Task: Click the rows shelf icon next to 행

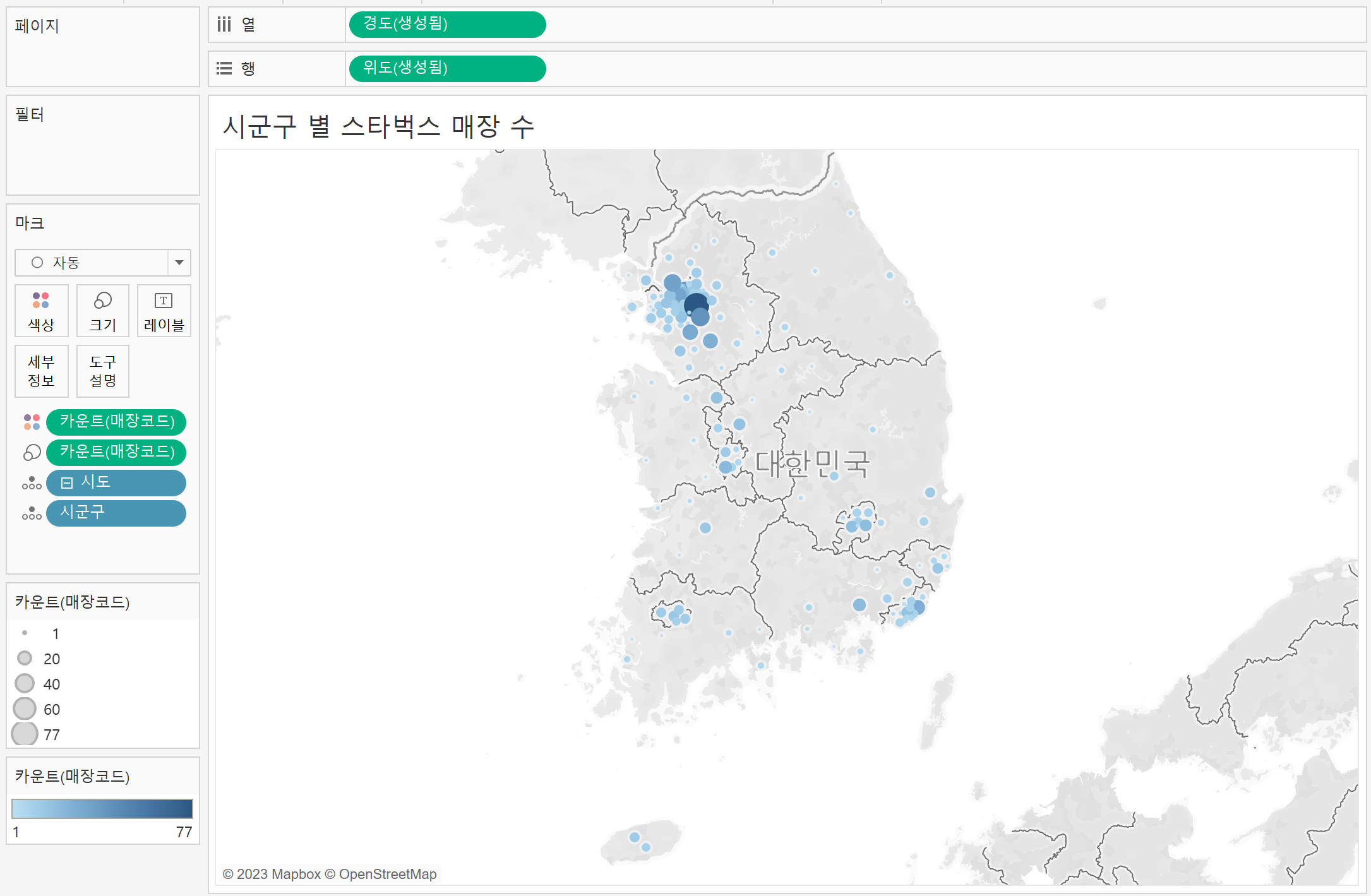Action: coord(224,68)
